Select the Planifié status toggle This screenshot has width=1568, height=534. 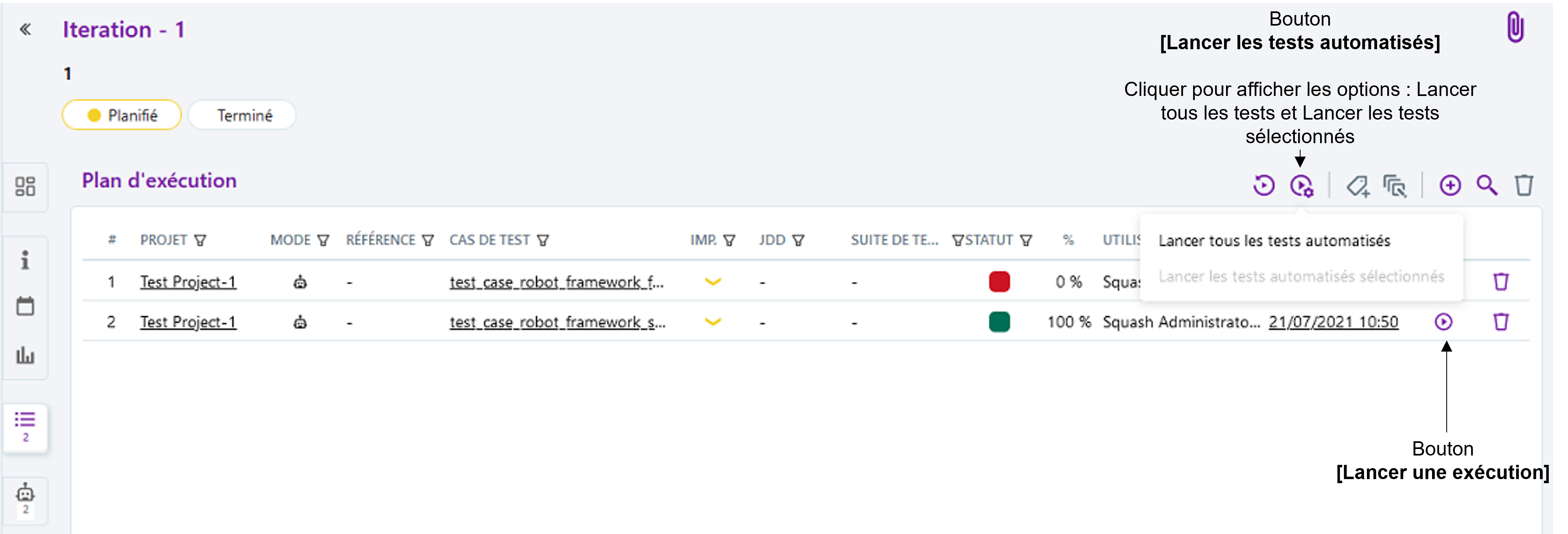click(x=122, y=115)
